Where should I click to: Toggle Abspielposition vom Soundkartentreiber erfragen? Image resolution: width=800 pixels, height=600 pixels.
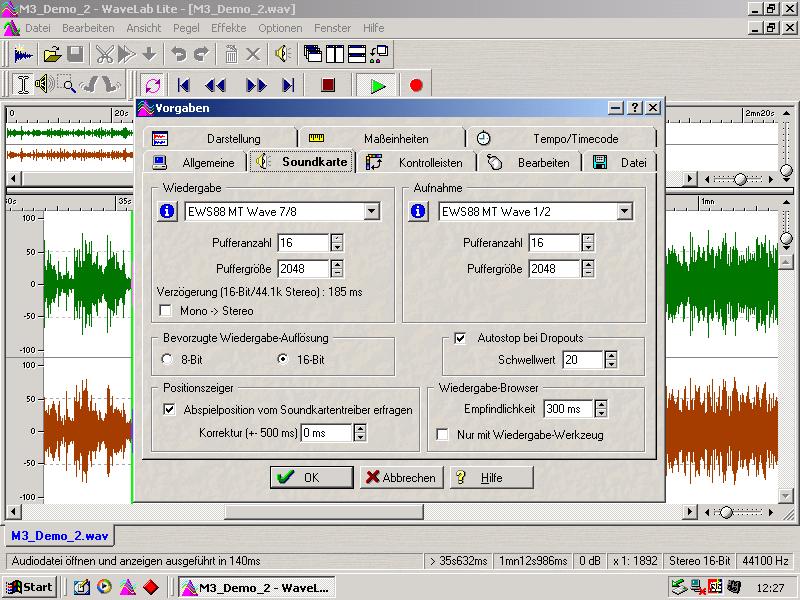[x=169, y=409]
